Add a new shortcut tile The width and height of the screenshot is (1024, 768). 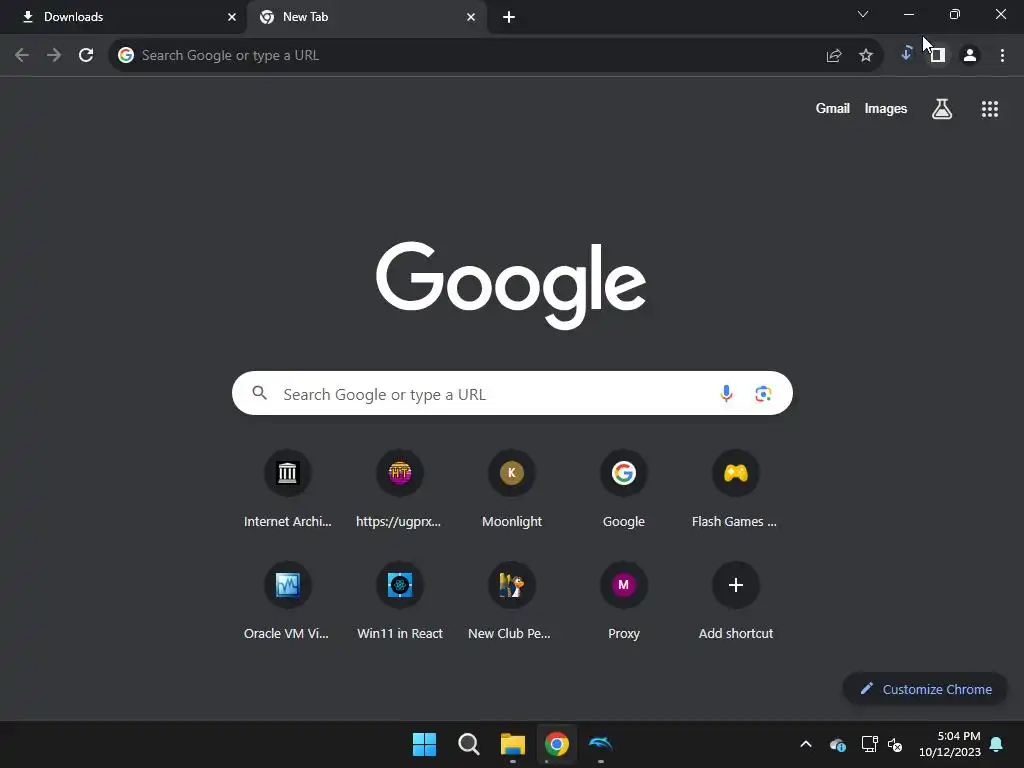(735, 601)
